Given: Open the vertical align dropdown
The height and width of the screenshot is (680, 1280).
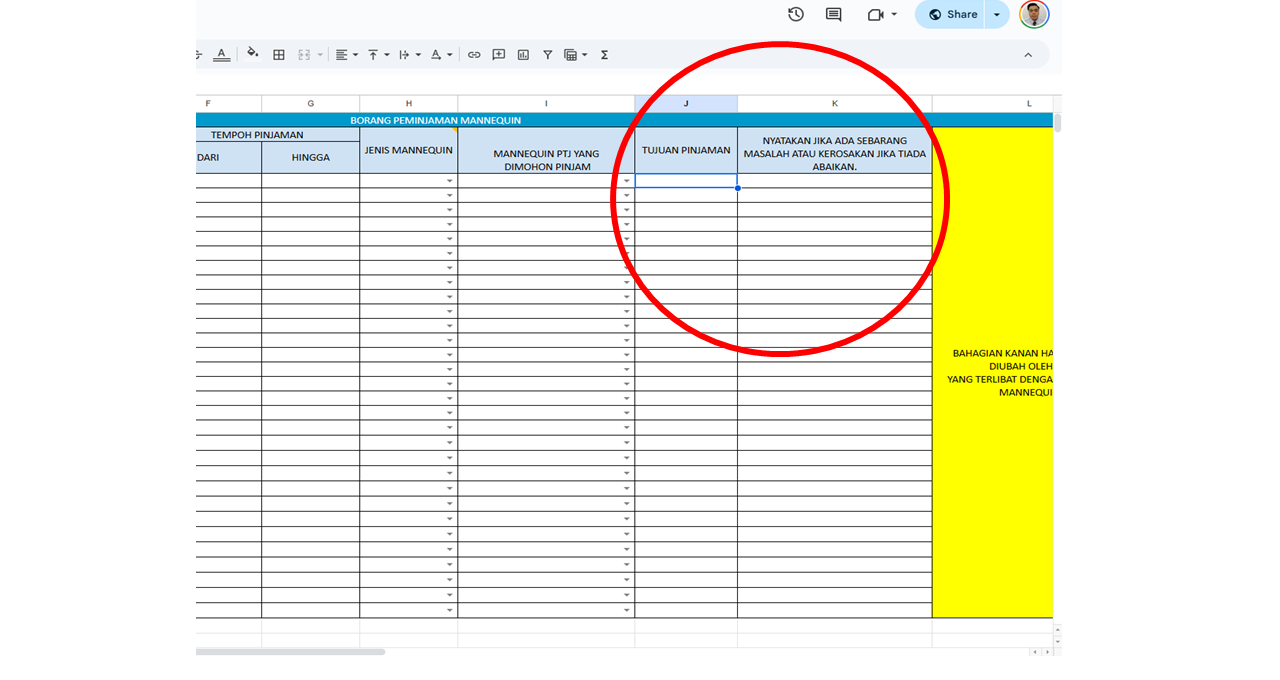Looking at the screenshot, I should tap(377, 55).
